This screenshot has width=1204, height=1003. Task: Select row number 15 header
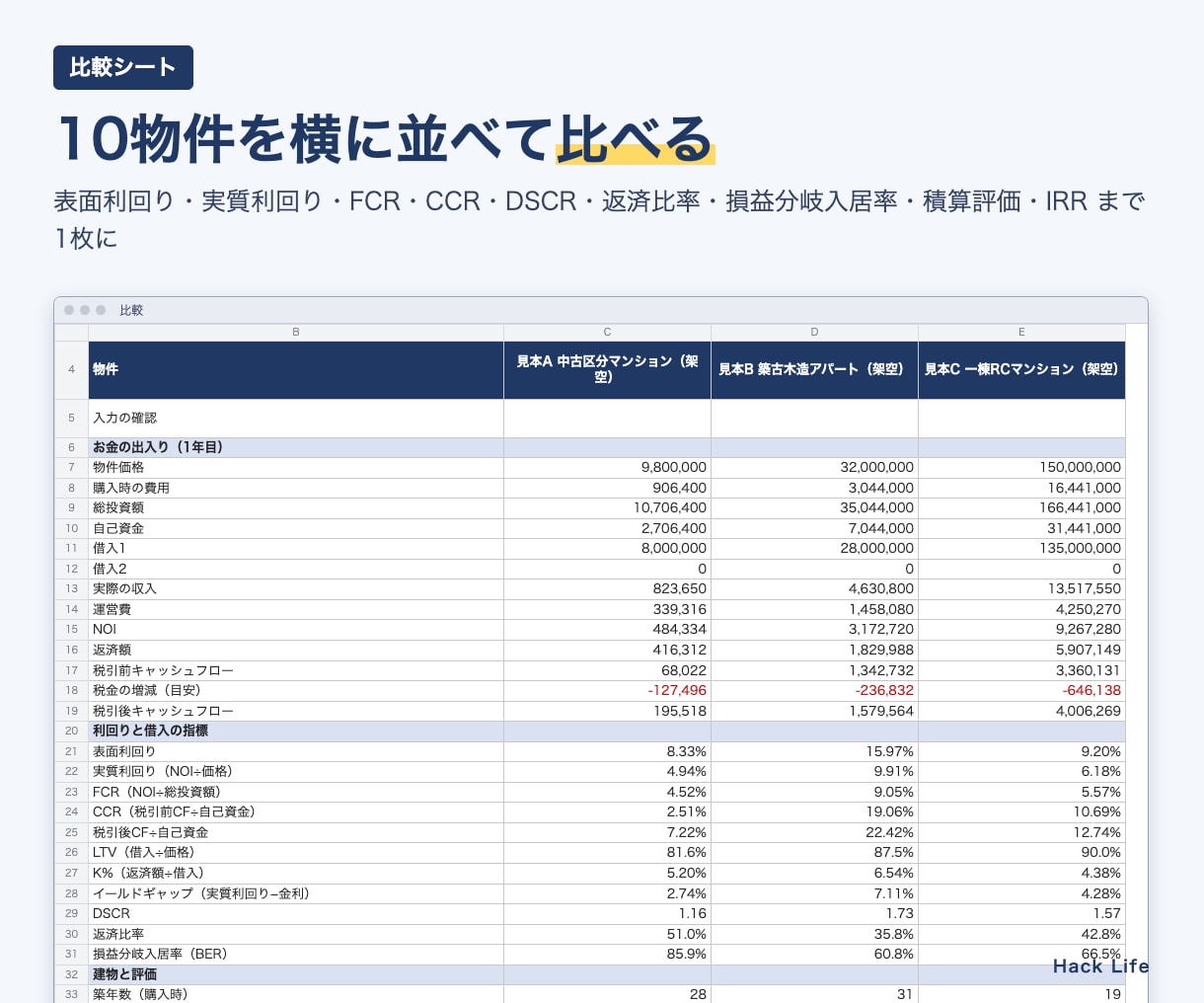coord(71,629)
